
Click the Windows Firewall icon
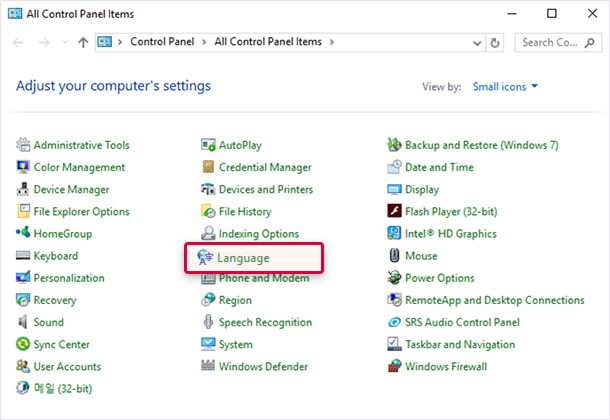(394, 366)
